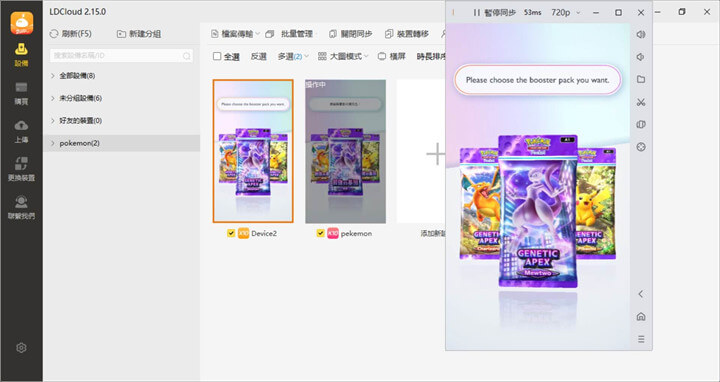Open the 上傳 cloud upload section

21,132
